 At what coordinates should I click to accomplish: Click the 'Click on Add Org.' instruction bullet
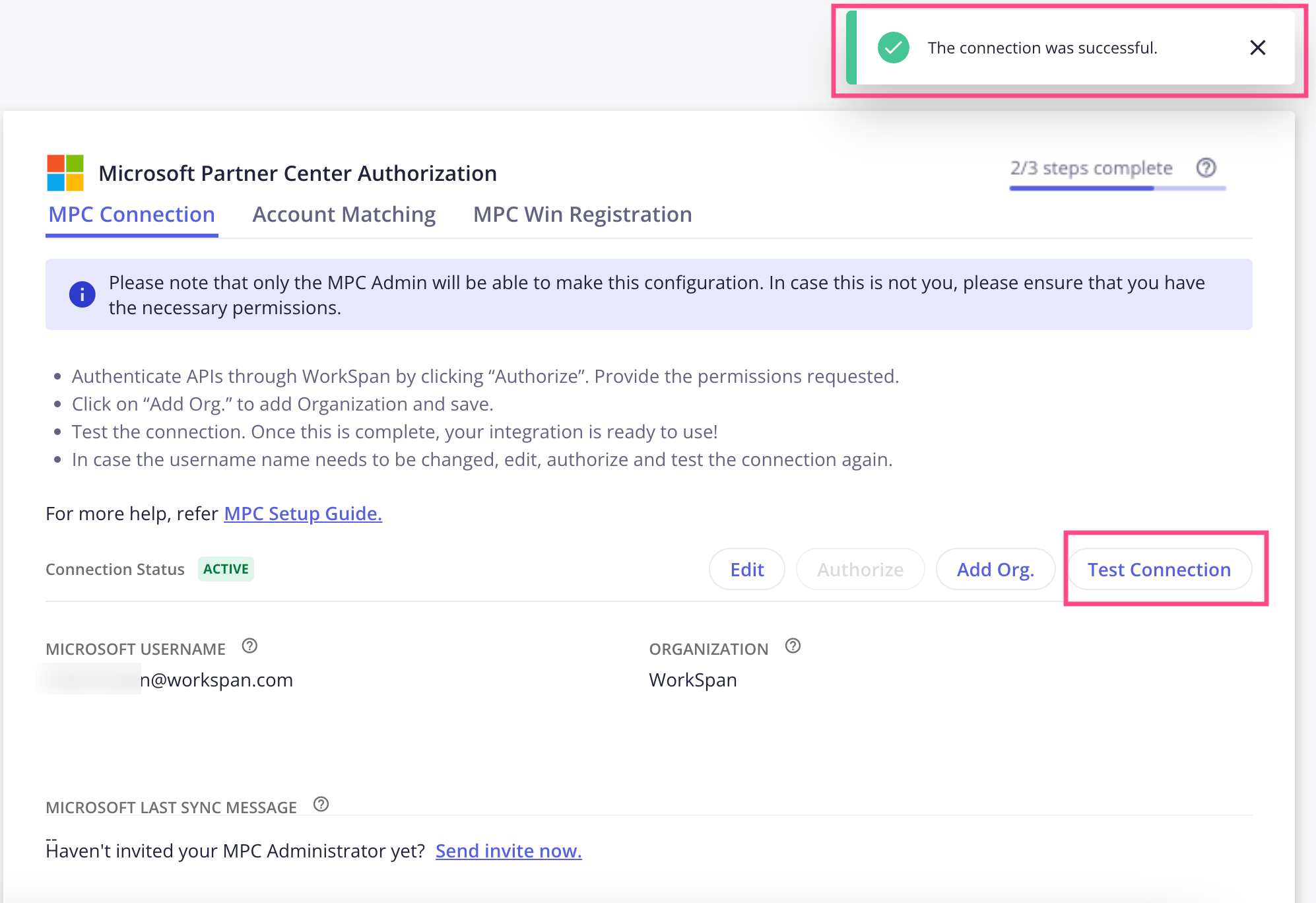click(282, 404)
